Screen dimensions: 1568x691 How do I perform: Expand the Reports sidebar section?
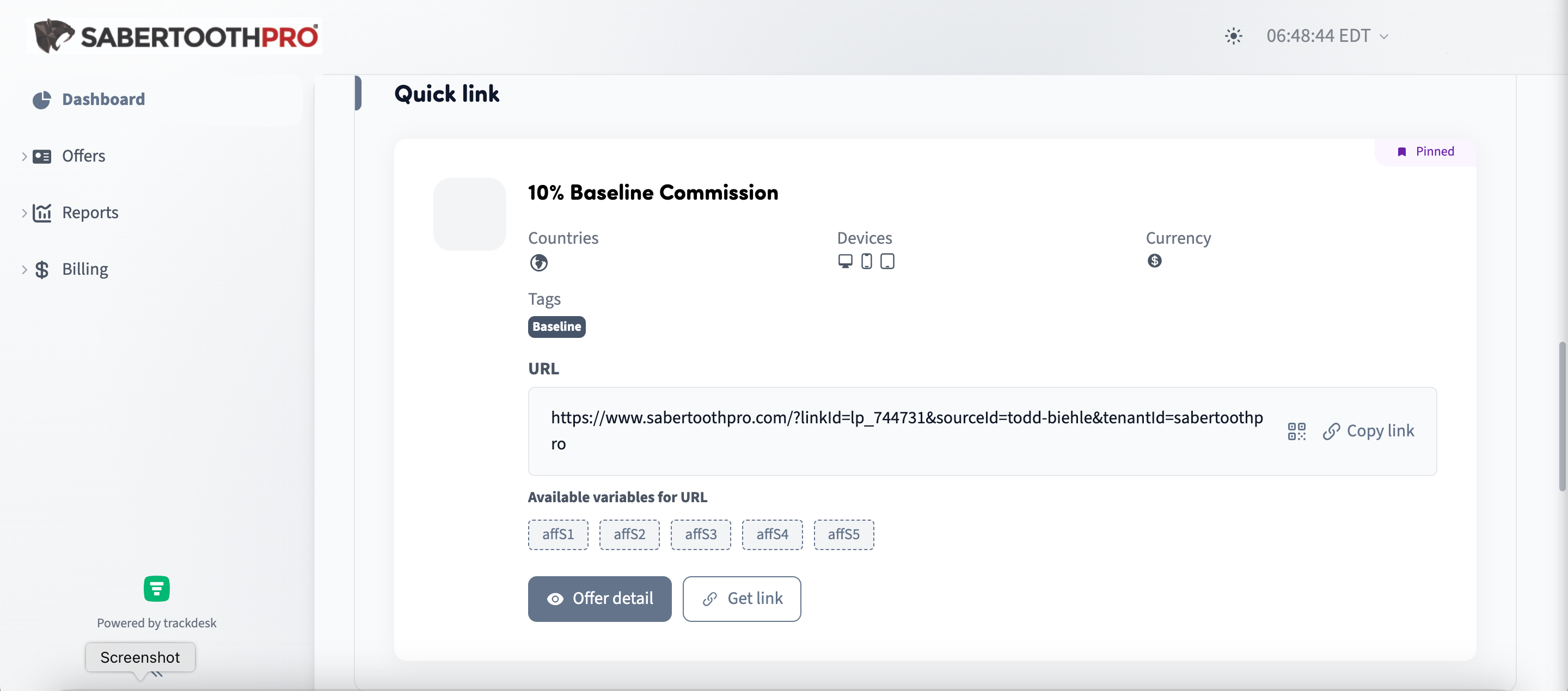24,213
